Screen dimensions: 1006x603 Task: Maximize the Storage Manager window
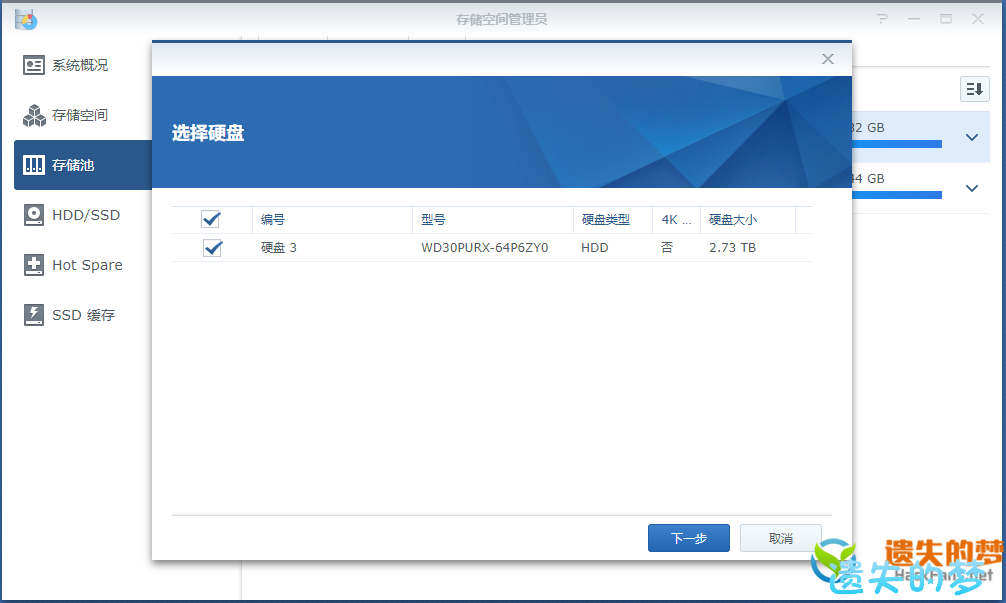946,19
